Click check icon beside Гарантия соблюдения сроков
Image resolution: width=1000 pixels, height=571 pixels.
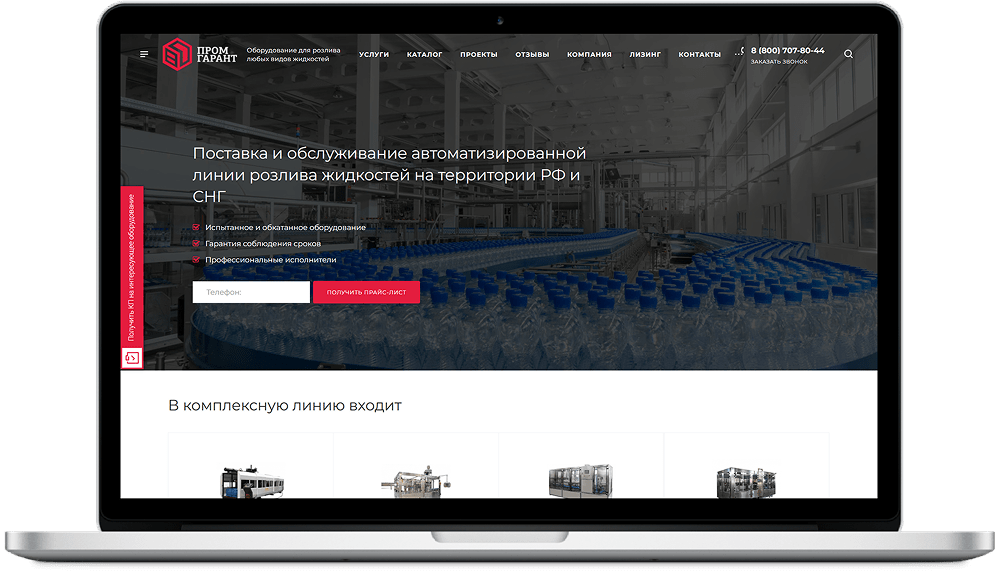coord(196,243)
